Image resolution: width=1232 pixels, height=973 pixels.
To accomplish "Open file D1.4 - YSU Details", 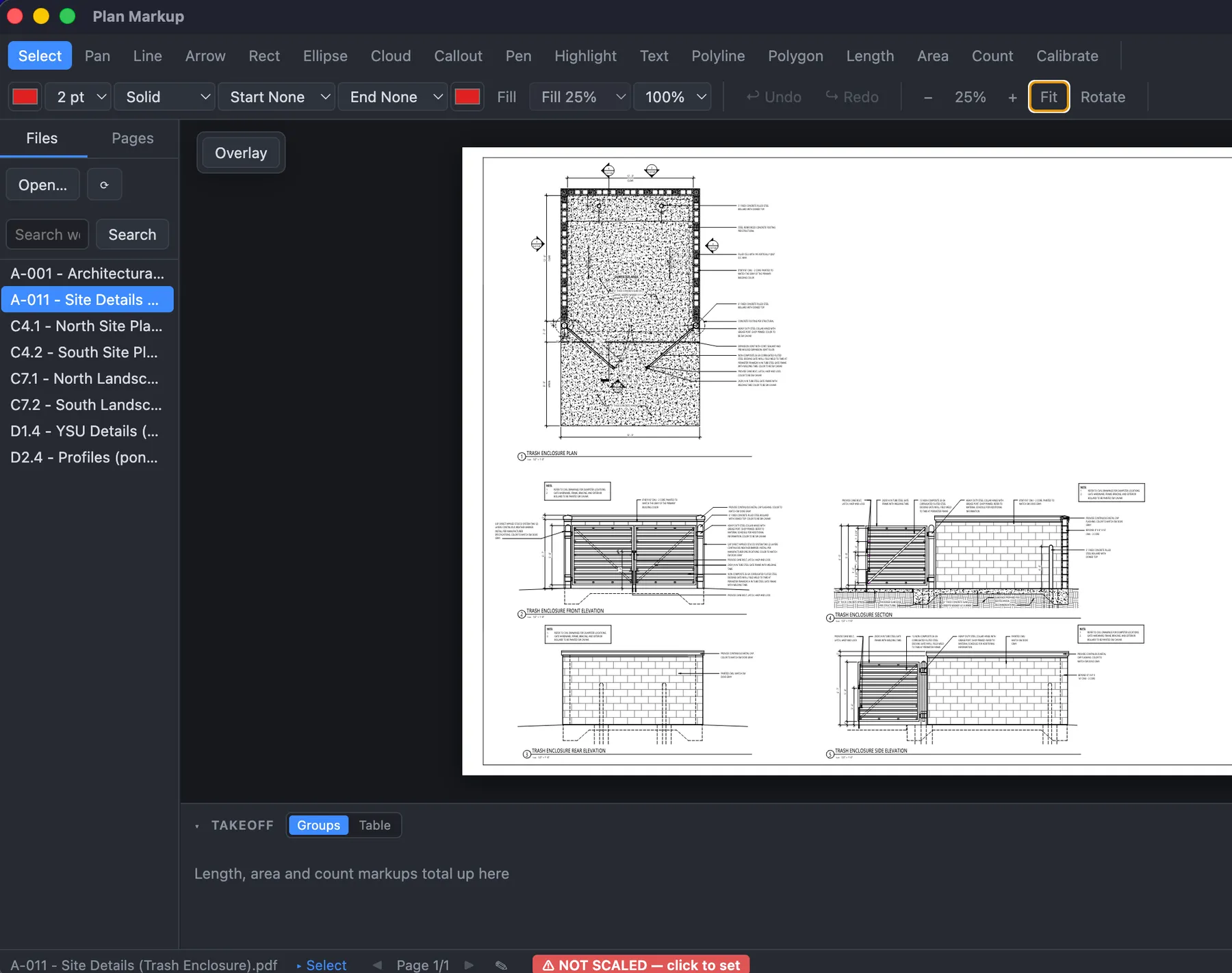I will pos(87,431).
